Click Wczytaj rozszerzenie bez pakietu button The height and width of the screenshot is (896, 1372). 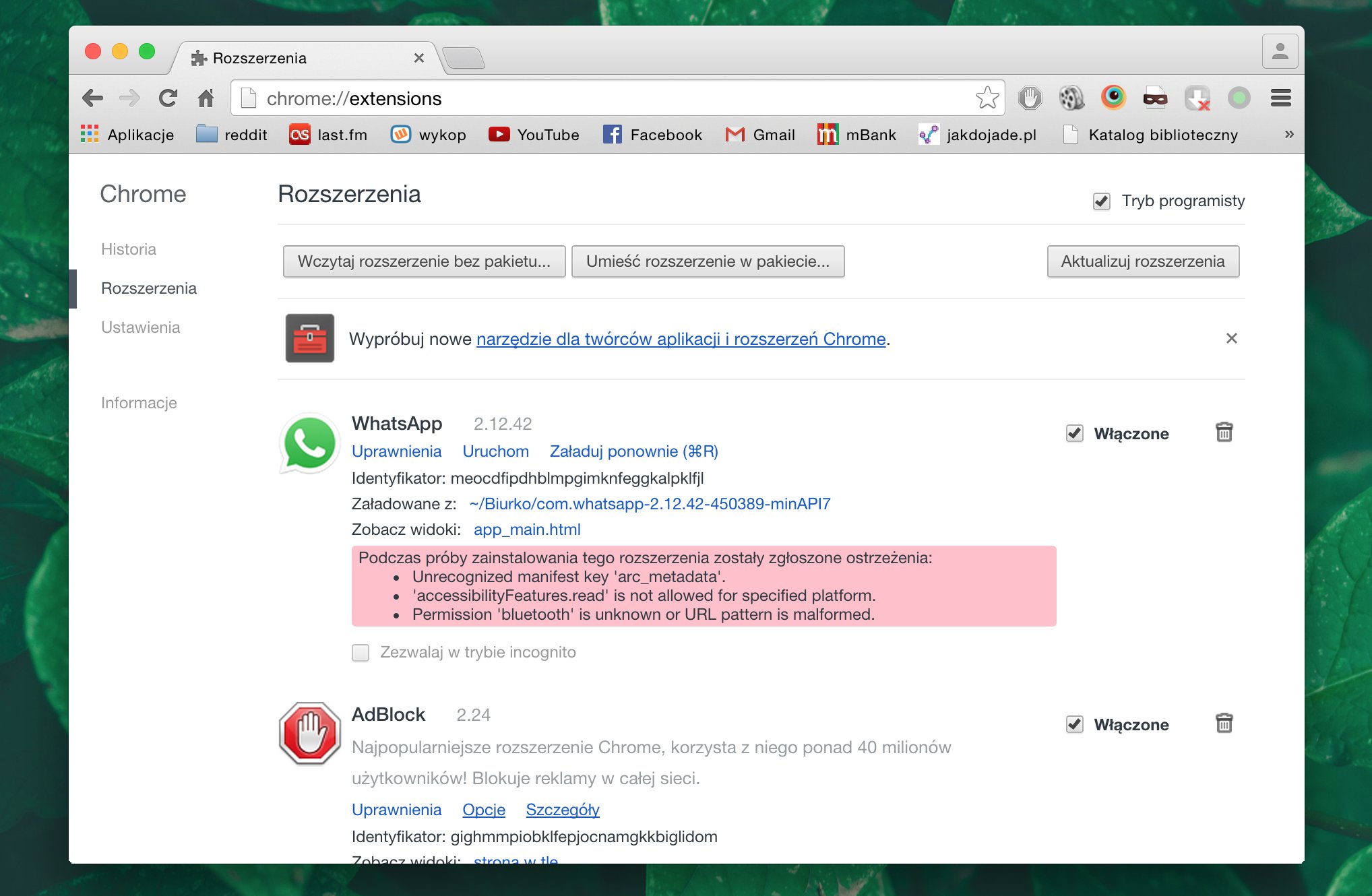[x=424, y=261]
